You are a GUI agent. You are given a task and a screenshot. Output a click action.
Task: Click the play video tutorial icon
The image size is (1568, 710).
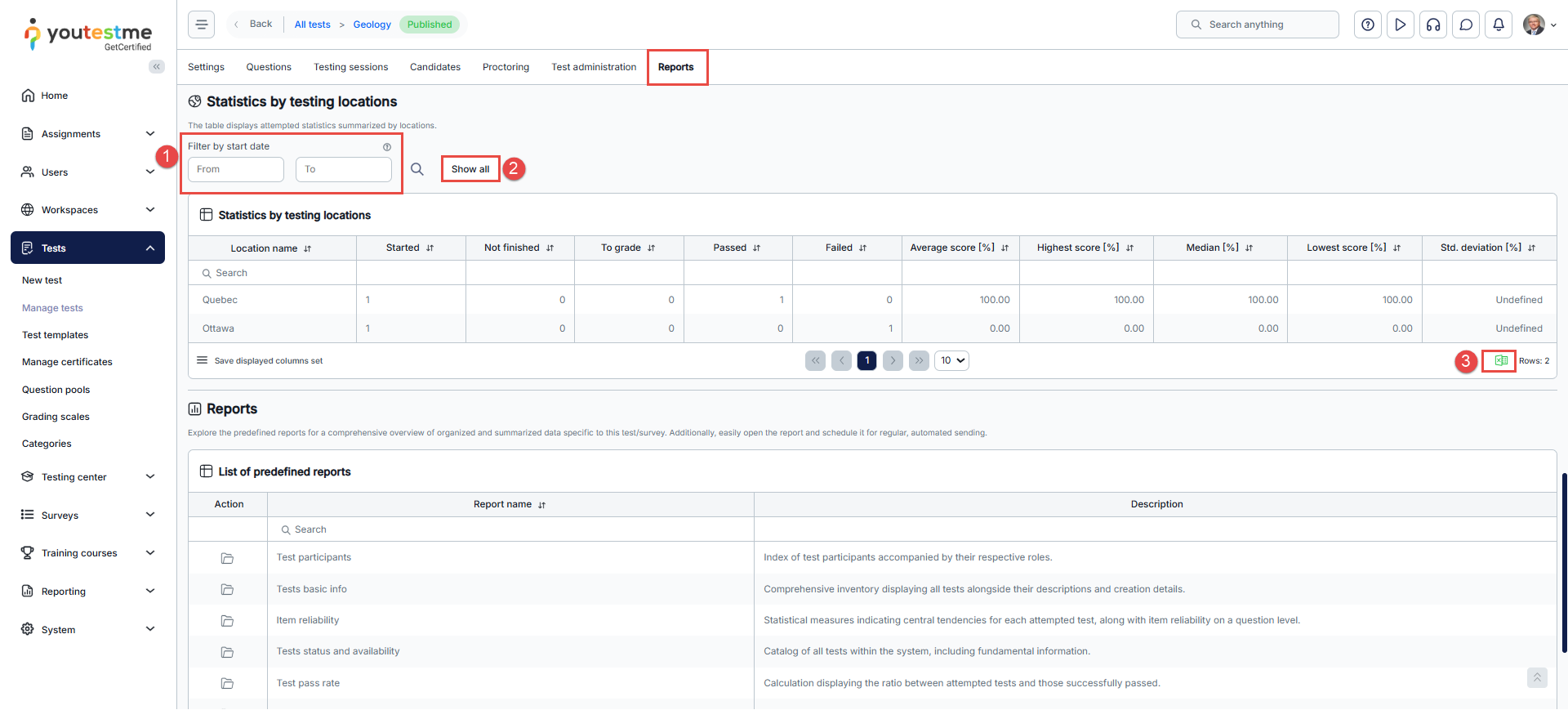[1401, 25]
